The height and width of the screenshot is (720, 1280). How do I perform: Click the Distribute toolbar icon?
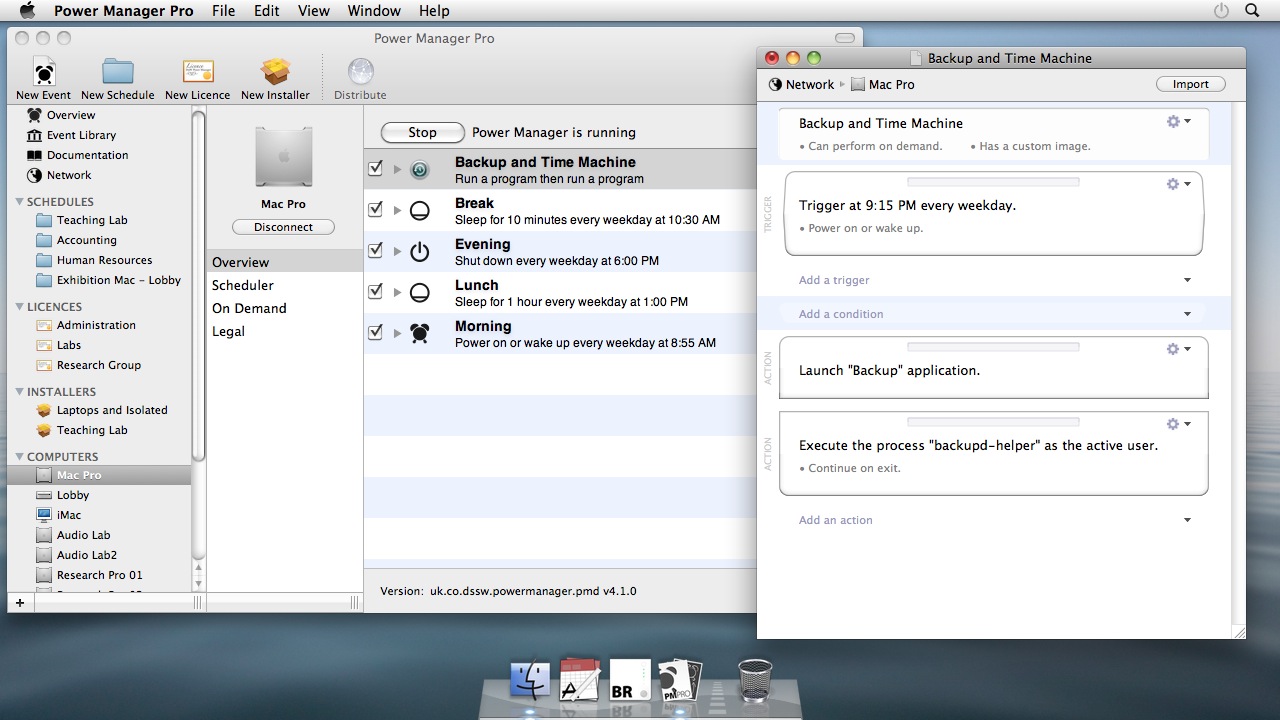click(360, 72)
